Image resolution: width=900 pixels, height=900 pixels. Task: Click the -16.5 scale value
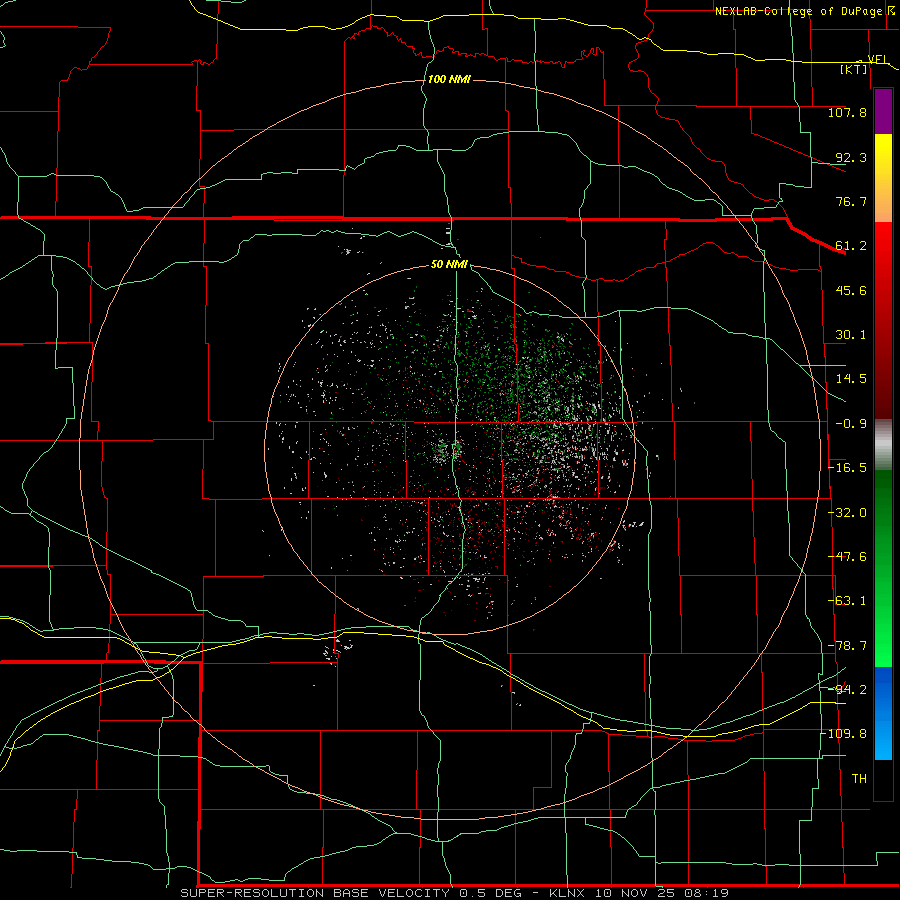[x=847, y=468]
